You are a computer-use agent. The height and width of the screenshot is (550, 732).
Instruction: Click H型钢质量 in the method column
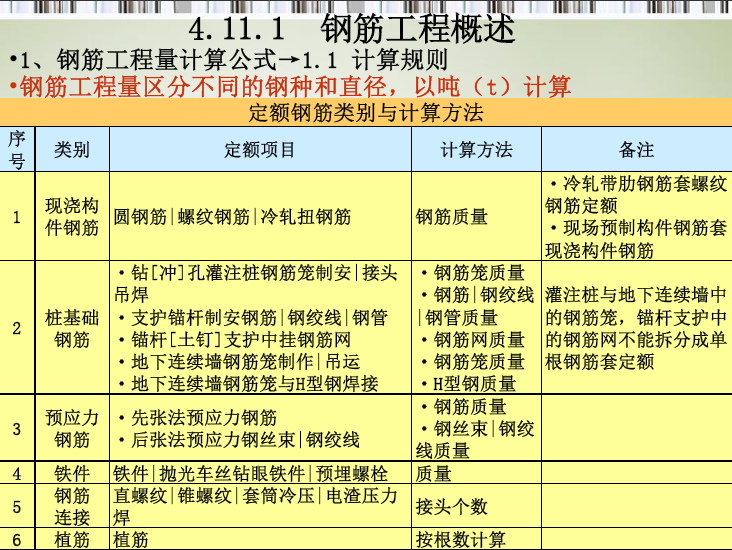(470, 384)
